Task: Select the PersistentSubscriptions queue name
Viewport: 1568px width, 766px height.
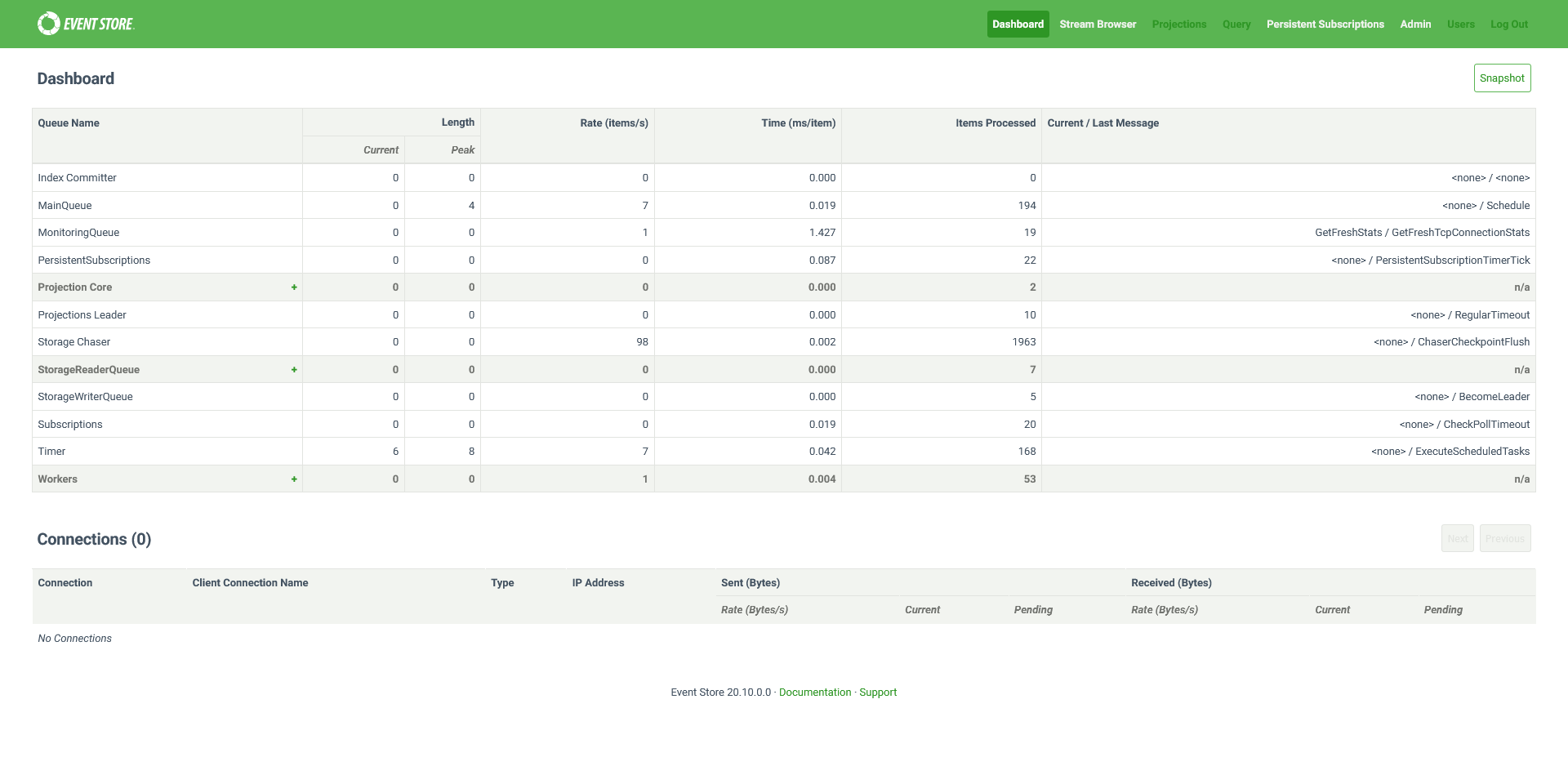Action: [94, 261]
